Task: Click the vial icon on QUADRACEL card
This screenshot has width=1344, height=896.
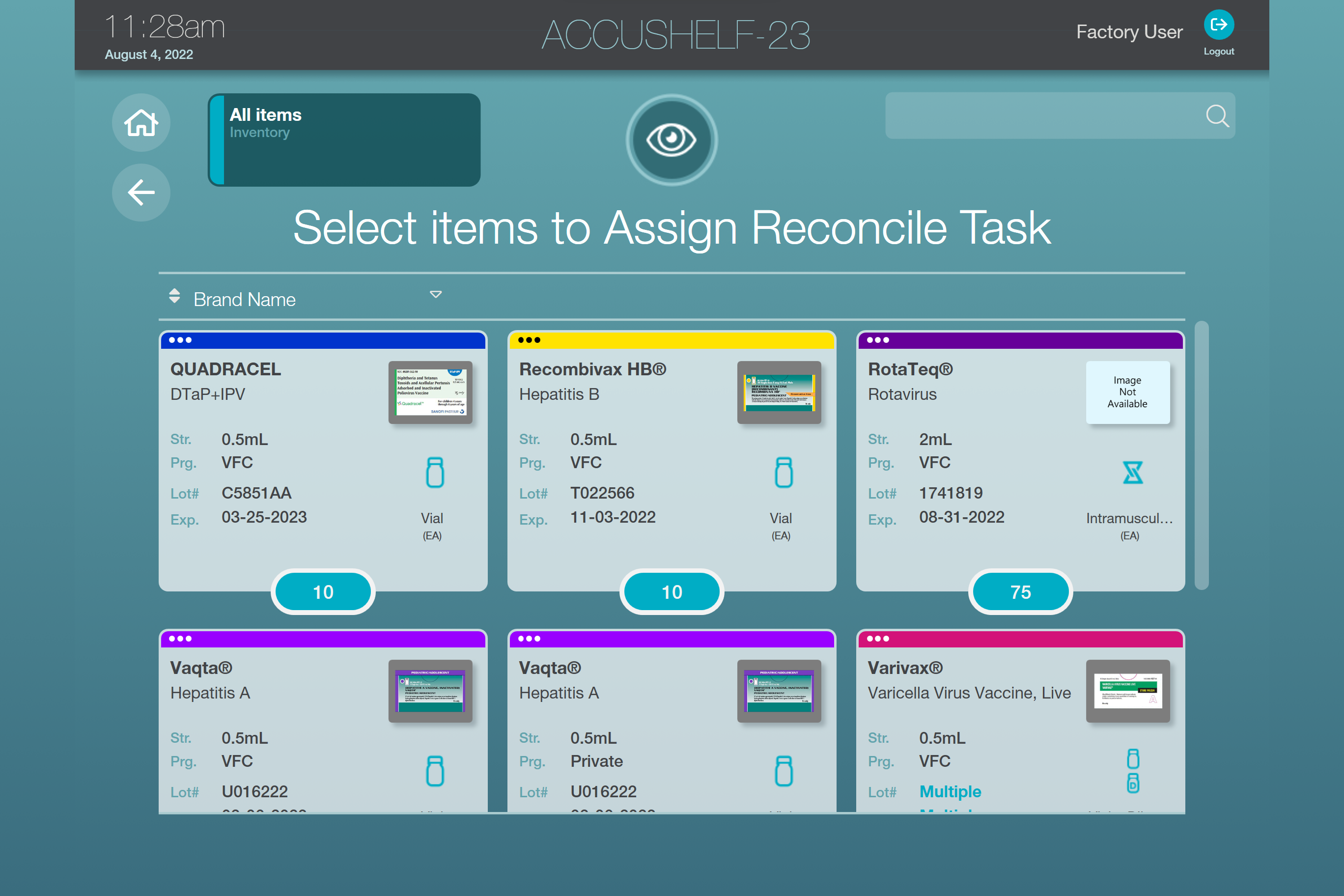Action: coord(434,473)
